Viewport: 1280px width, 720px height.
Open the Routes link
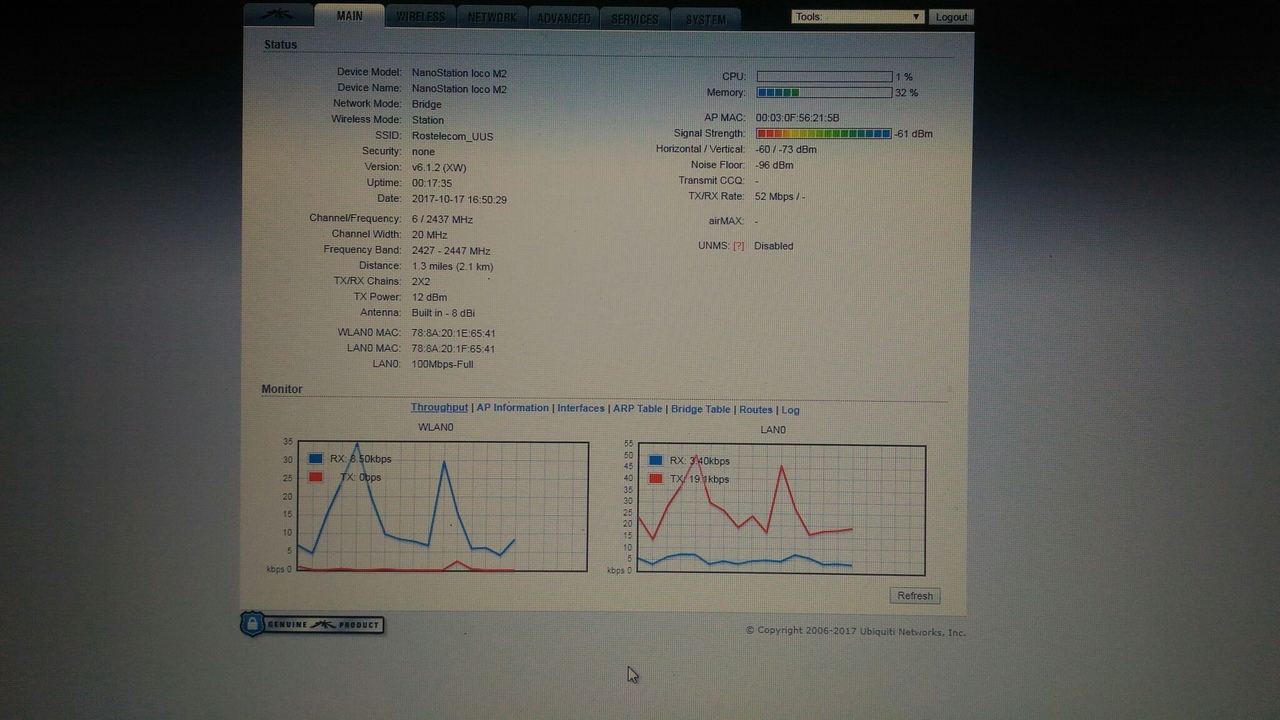click(x=756, y=409)
